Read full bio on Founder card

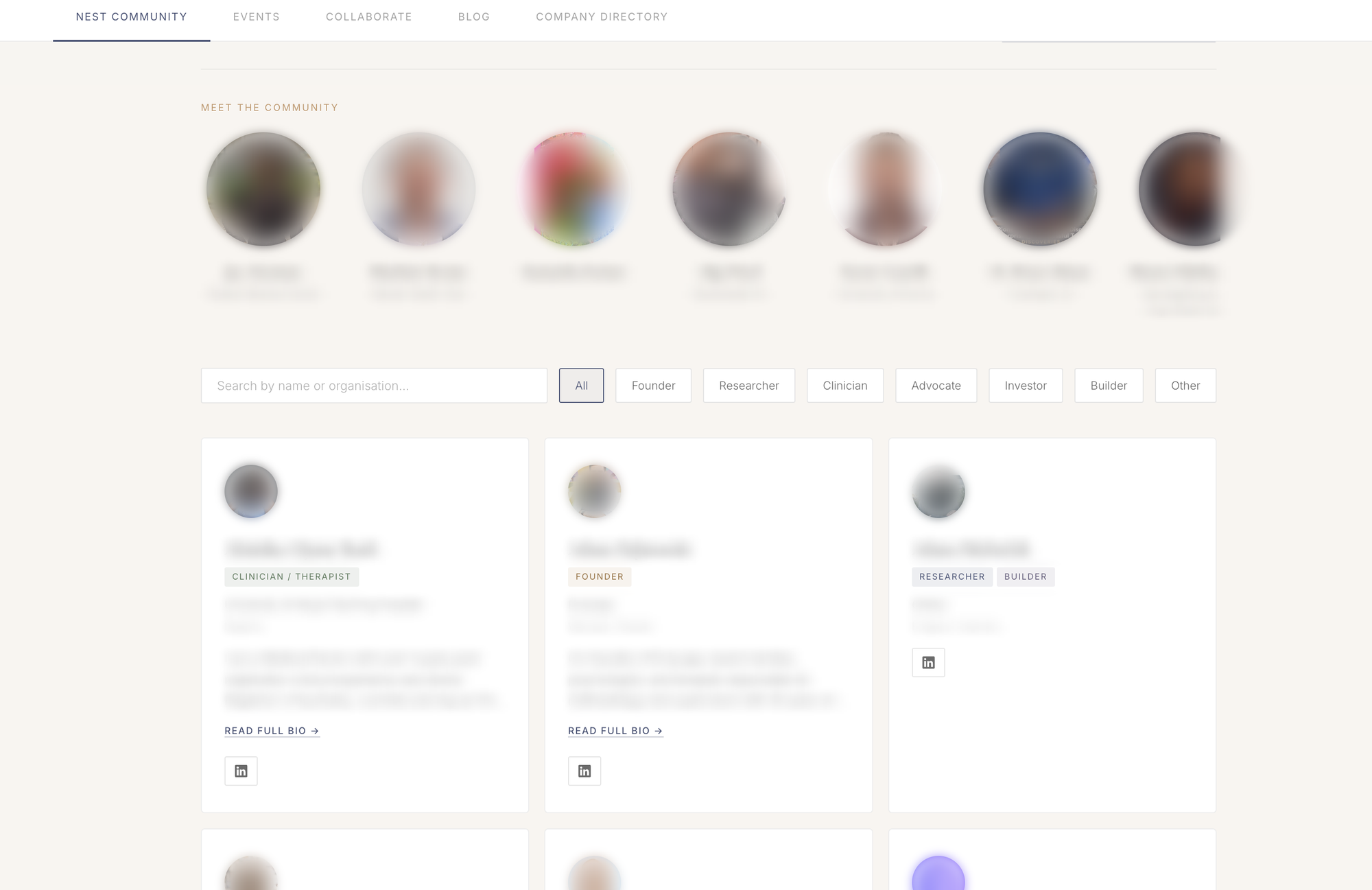[x=616, y=731]
